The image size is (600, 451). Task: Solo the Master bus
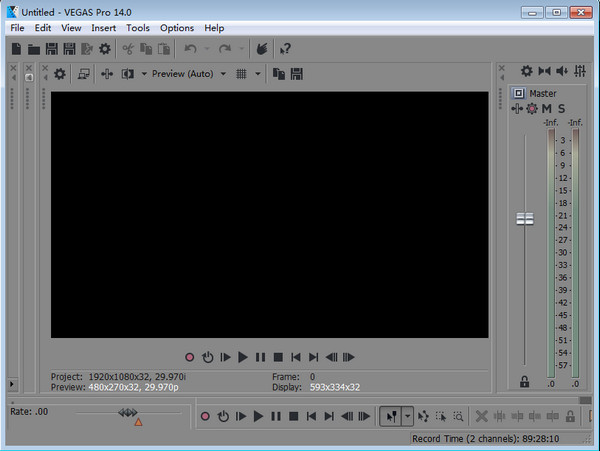click(562, 108)
